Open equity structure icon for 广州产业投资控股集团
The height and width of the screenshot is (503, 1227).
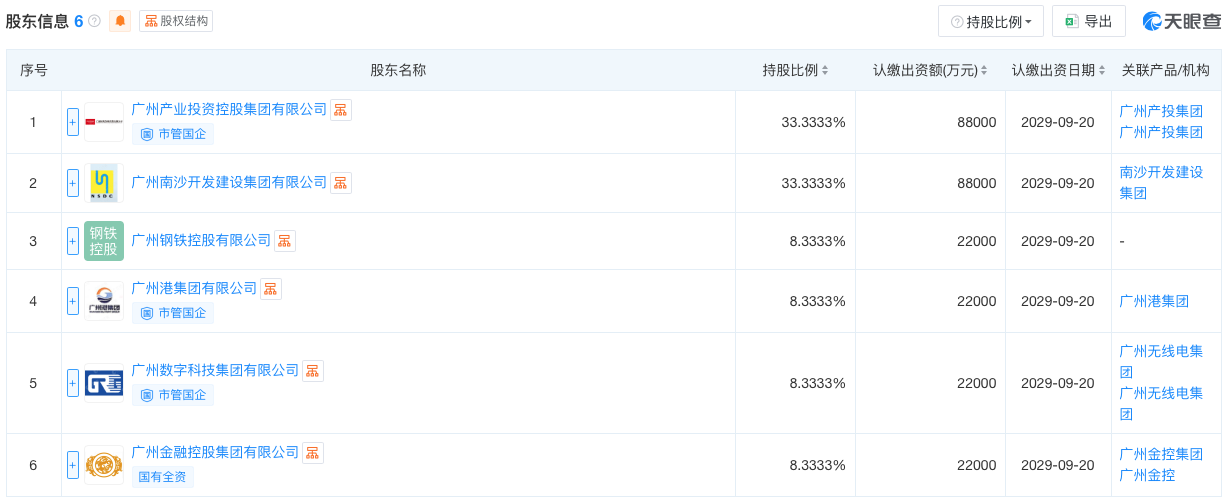pos(341,110)
